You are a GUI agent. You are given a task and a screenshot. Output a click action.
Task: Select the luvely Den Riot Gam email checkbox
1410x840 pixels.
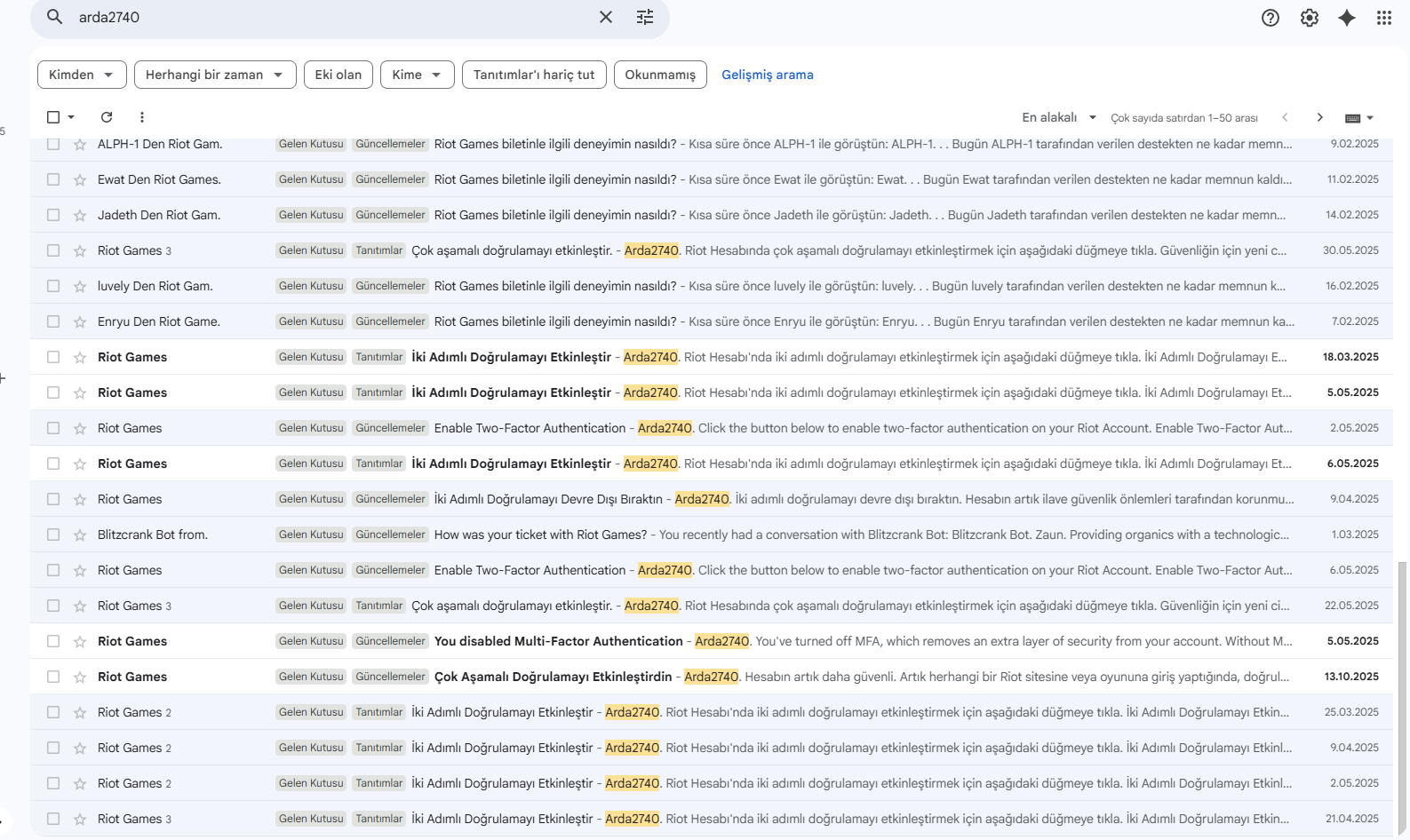click(x=53, y=286)
